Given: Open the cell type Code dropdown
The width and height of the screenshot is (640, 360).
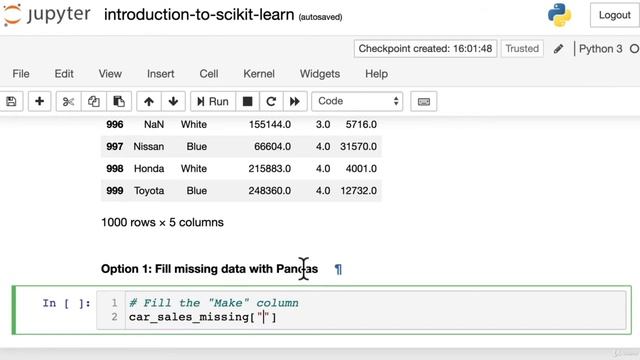Looking at the screenshot, I should [357, 101].
